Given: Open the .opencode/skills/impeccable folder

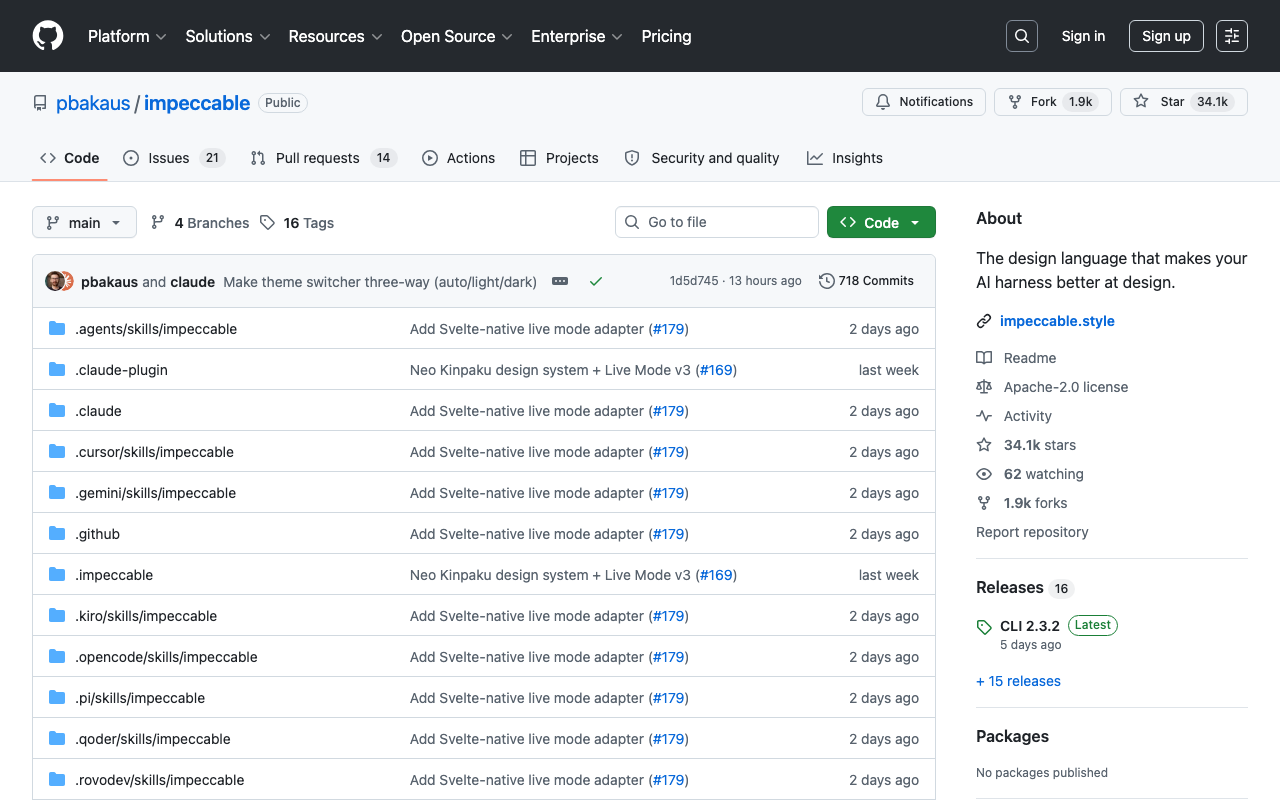Looking at the screenshot, I should [x=166, y=657].
